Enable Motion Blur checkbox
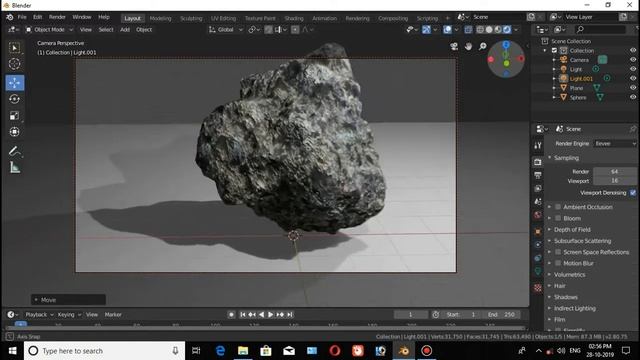Image resolution: width=640 pixels, height=360 pixels. coord(558,263)
